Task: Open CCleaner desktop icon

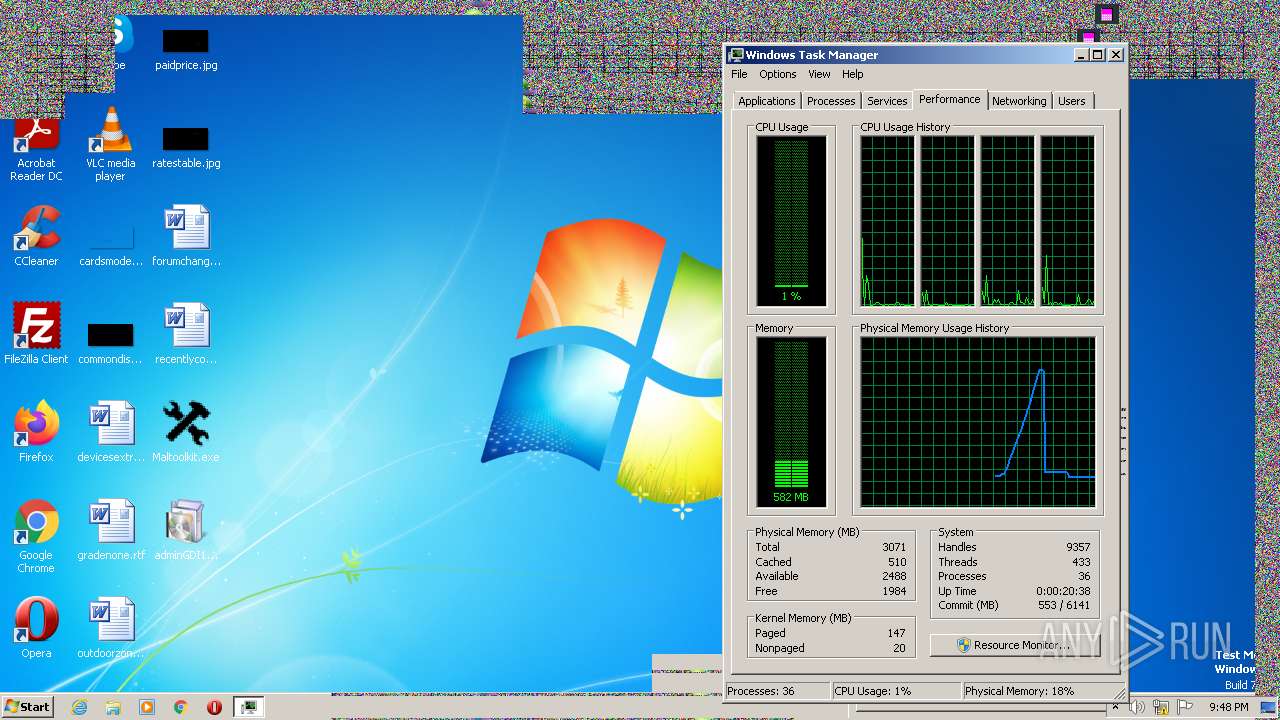Action: 36,237
